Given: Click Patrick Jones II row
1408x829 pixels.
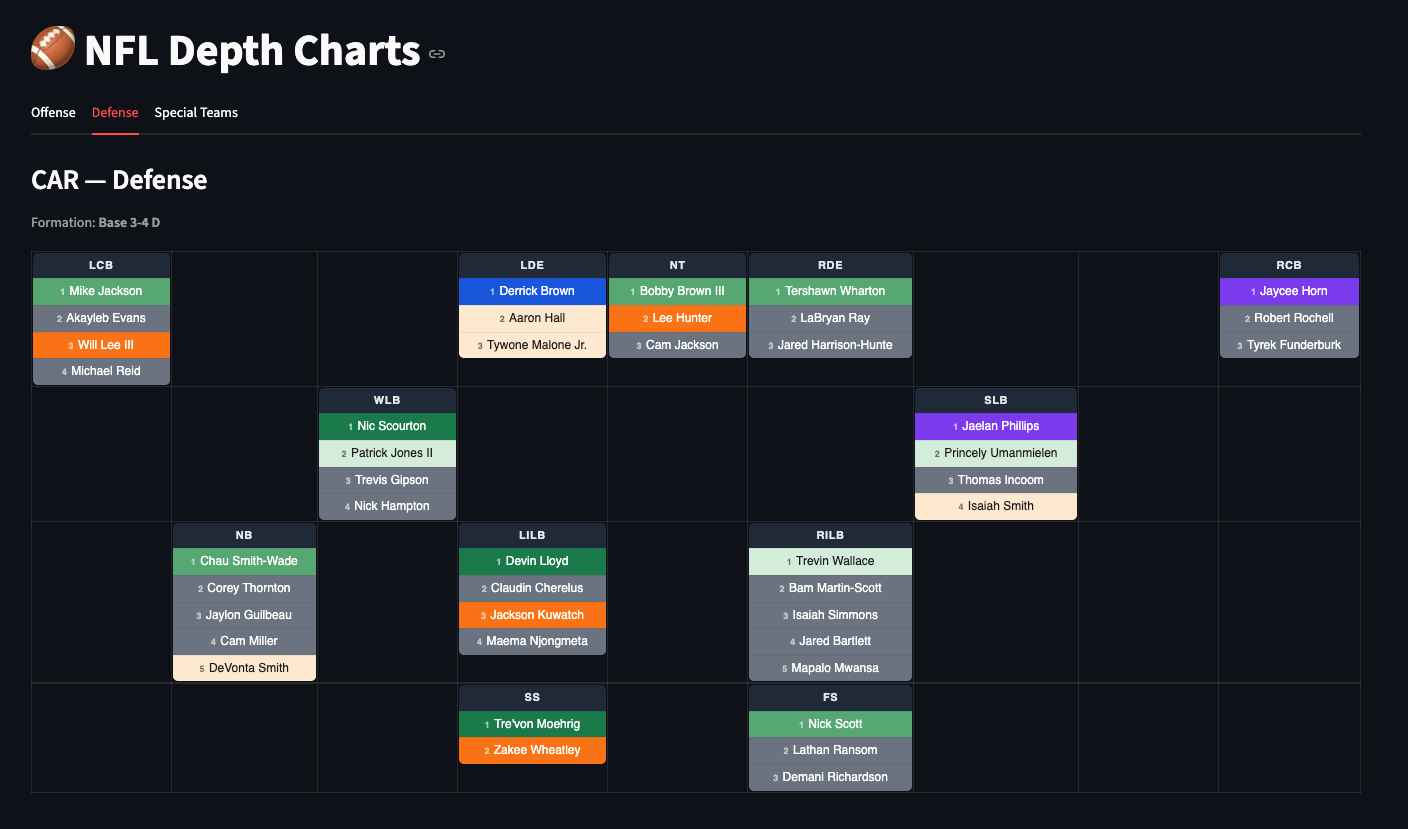Looking at the screenshot, I should [x=387, y=453].
